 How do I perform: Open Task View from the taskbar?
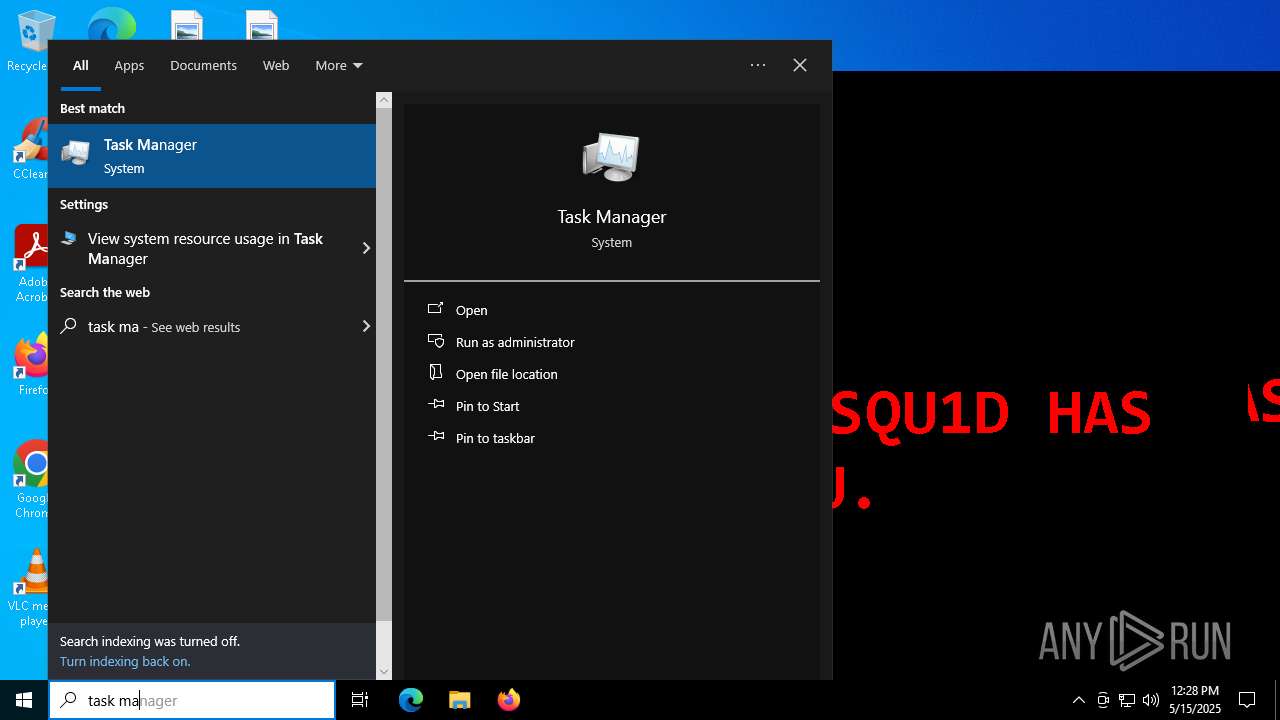pos(361,700)
